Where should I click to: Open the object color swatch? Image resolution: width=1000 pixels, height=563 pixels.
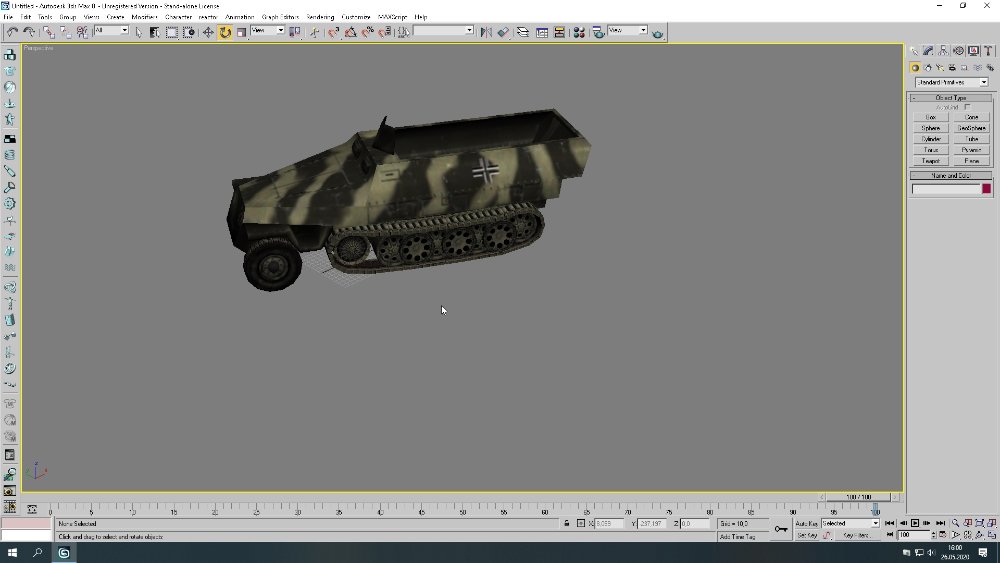pyautogui.click(x=987, y=189)
